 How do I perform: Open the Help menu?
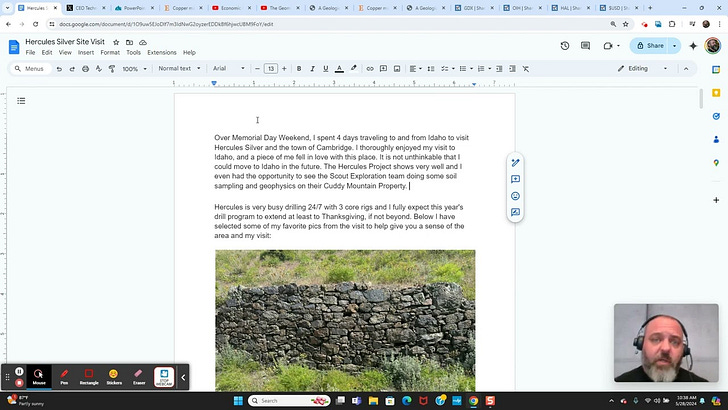[189, 52]
